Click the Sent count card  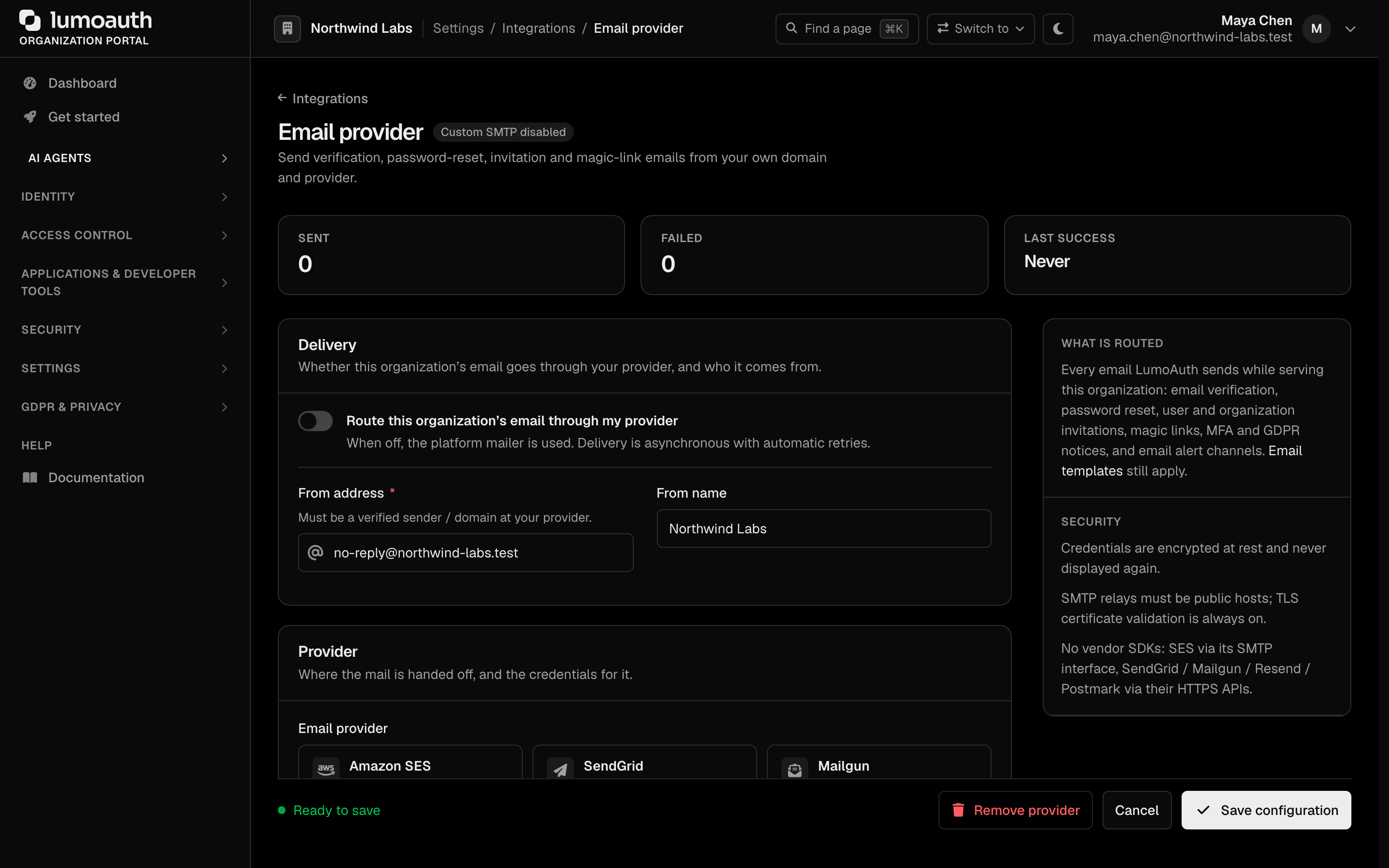tap(451, 255)
